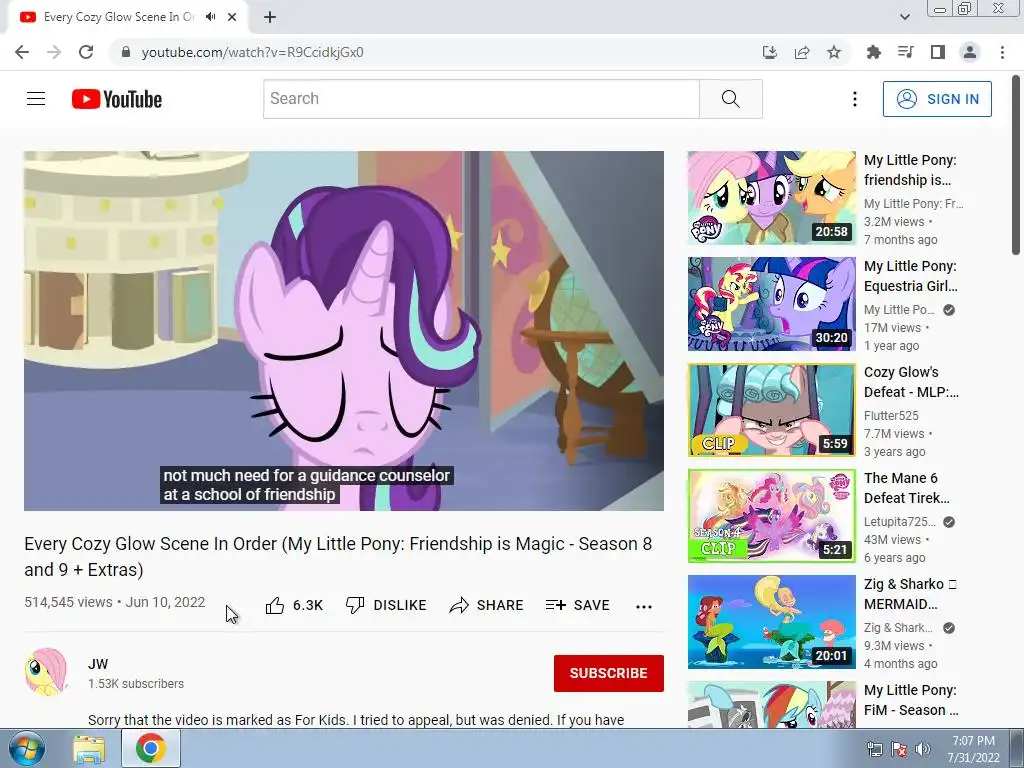
Task: Save video to playlist with SAVE
Action: [577, 605]
